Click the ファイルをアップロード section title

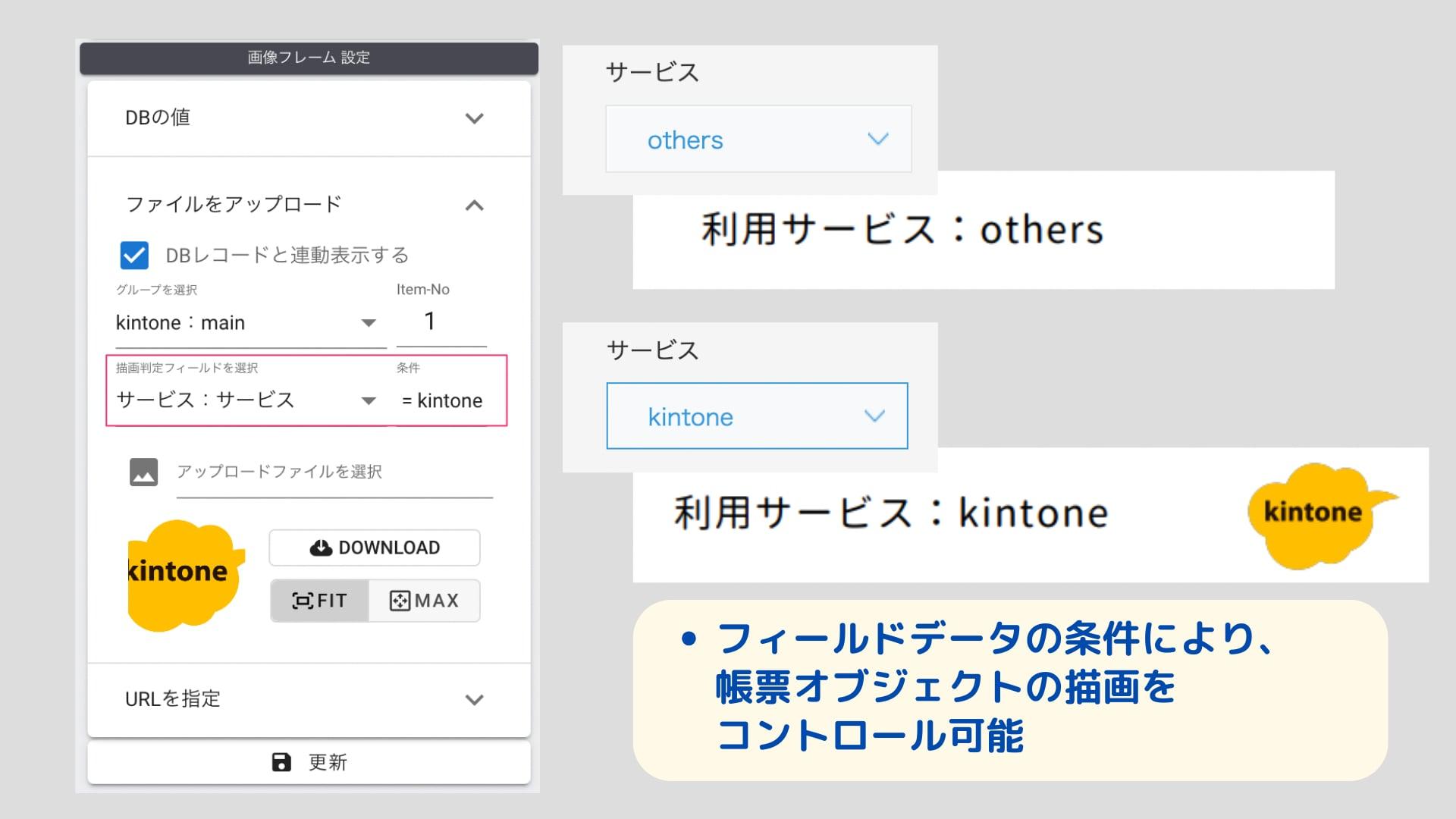pos(234,204)
